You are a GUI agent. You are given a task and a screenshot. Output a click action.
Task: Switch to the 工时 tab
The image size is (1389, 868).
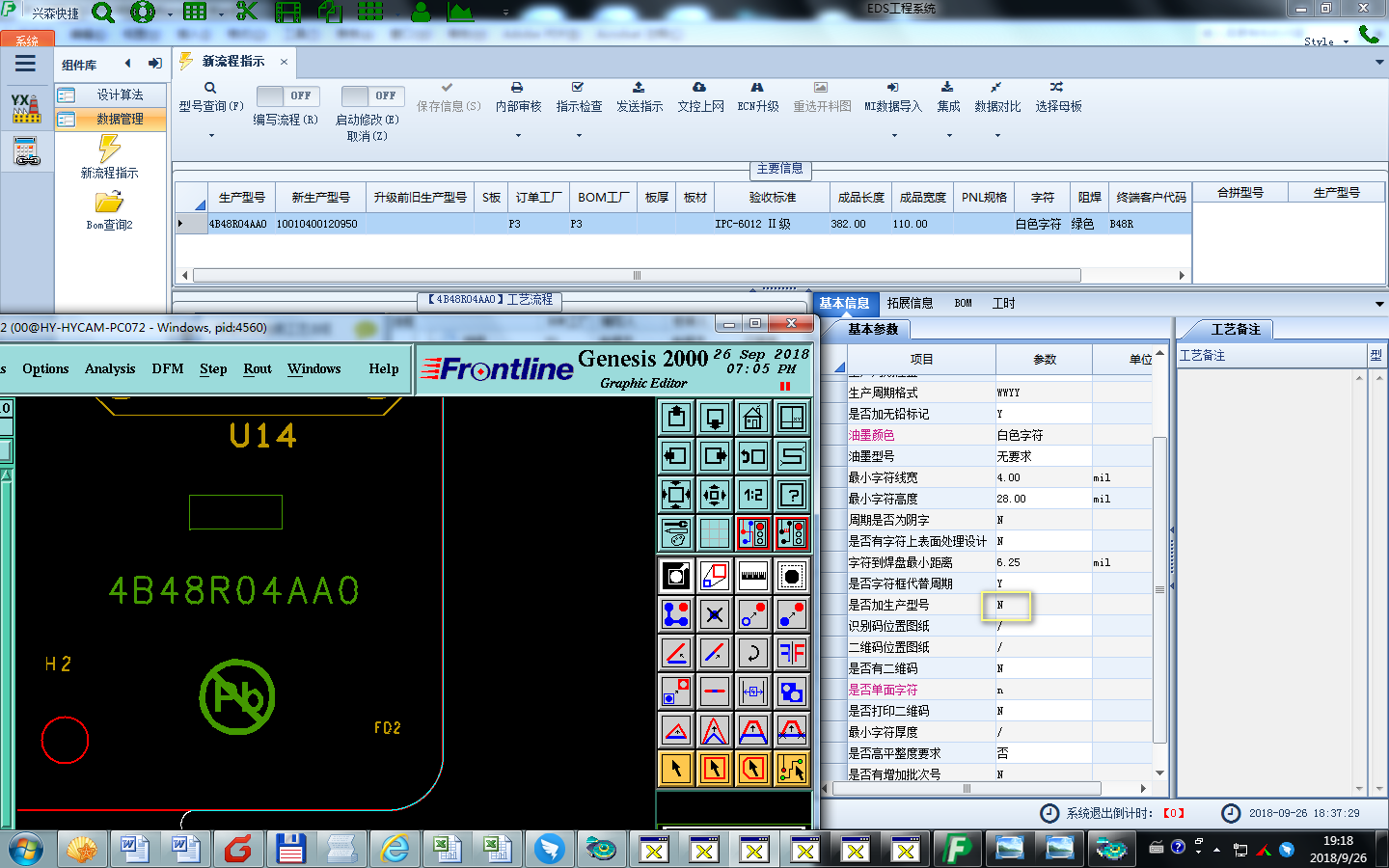click(1003, 303)
